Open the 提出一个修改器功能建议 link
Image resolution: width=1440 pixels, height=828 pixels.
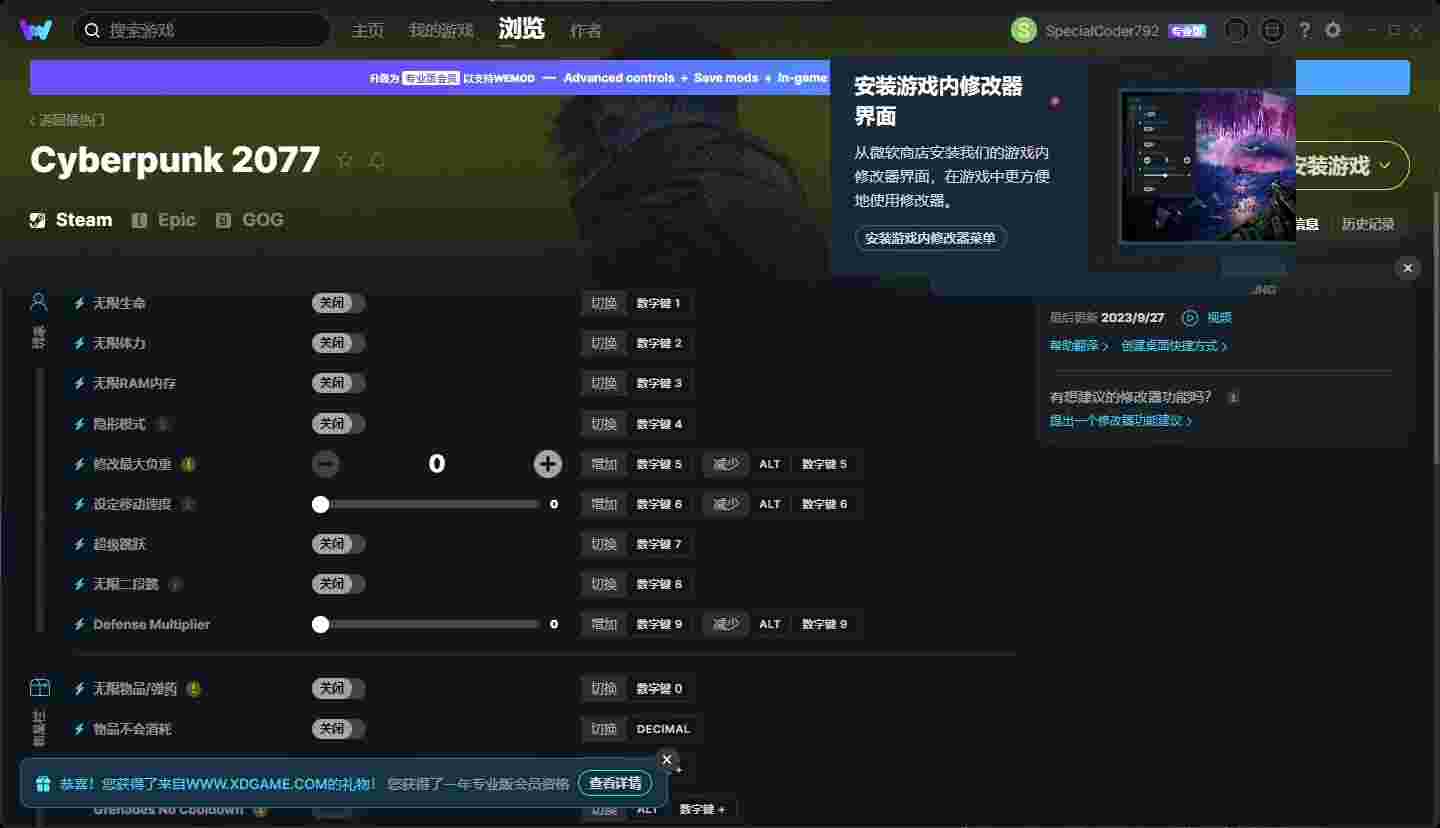click(1120, 421)
